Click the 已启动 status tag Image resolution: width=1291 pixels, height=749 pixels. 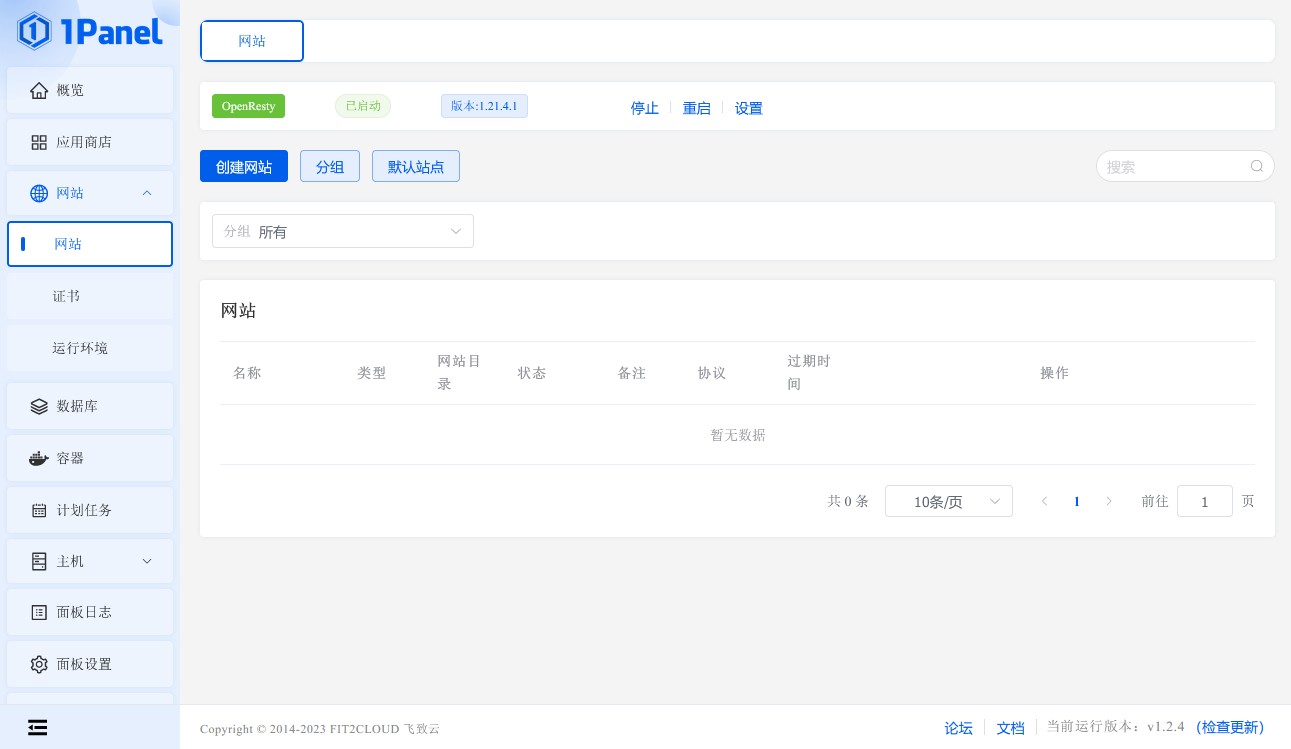coord(363,106)
